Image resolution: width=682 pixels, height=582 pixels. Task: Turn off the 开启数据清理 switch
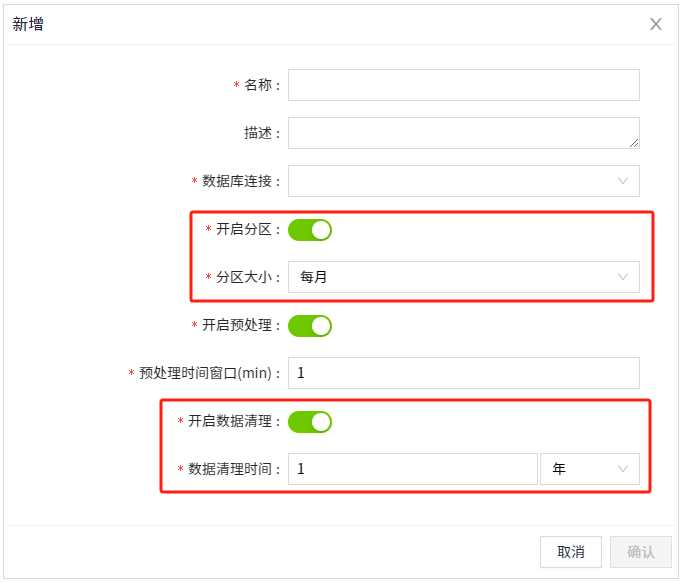coord(310,422)
